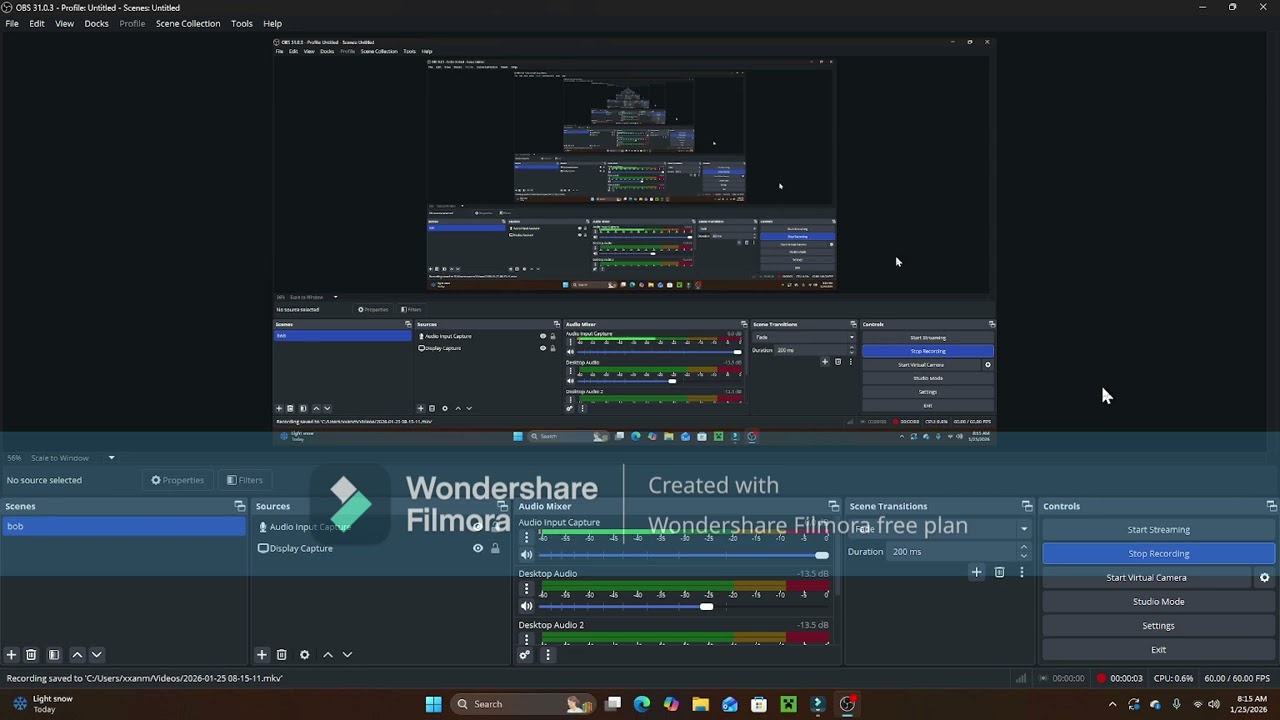Open transition properties three-dot menu
This screenshot has height=720, width=1280.
tap(1021, 572)
